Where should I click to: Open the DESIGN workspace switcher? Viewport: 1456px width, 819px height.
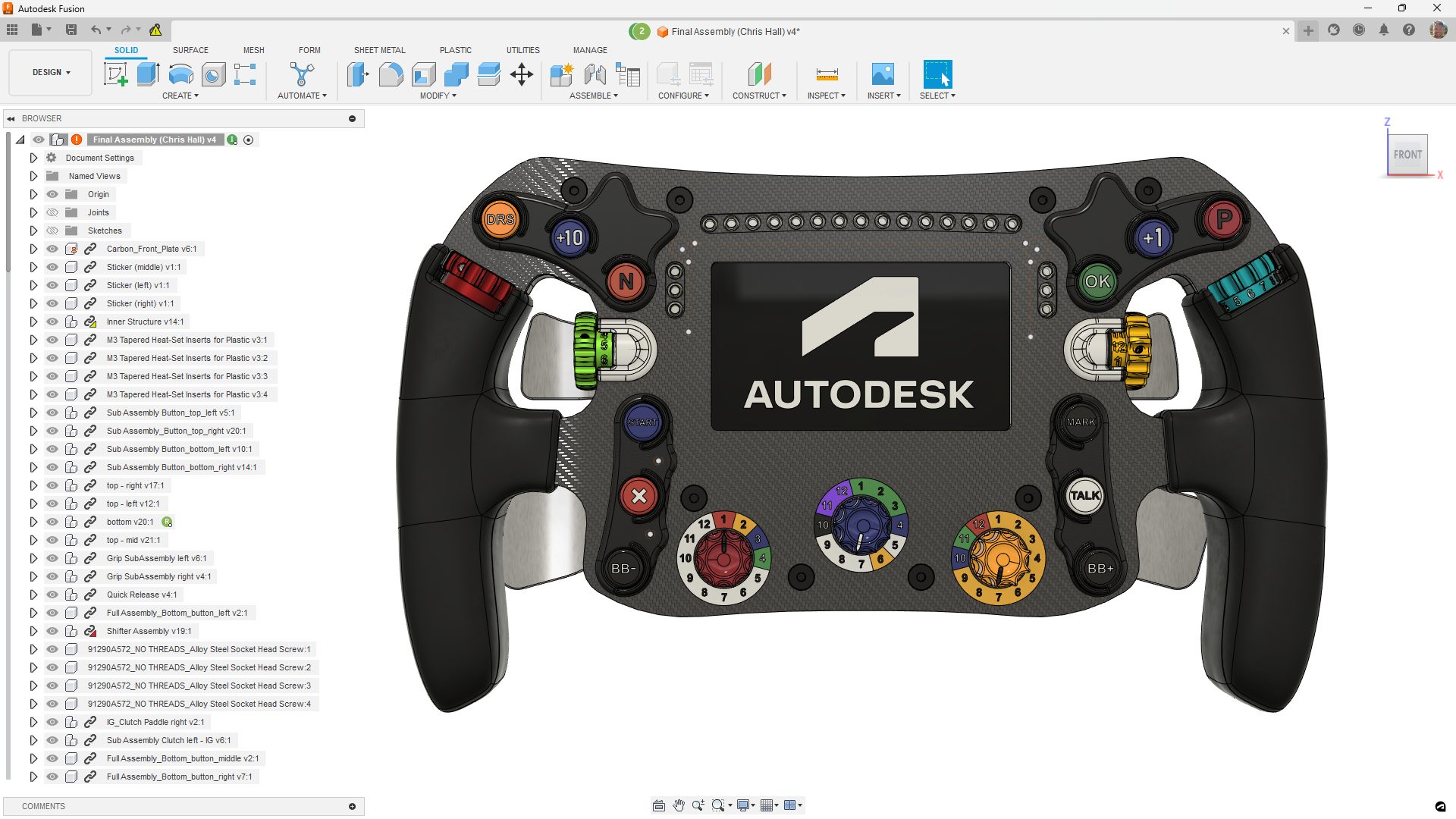click(x=49, y=72)
